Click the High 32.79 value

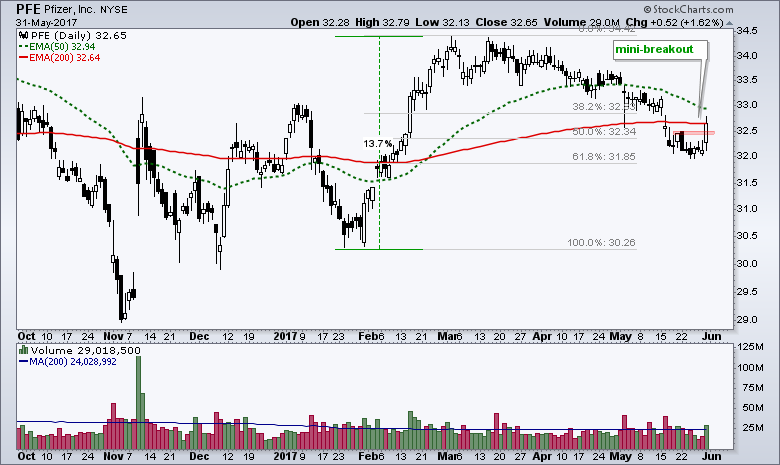tap(383, 22)
